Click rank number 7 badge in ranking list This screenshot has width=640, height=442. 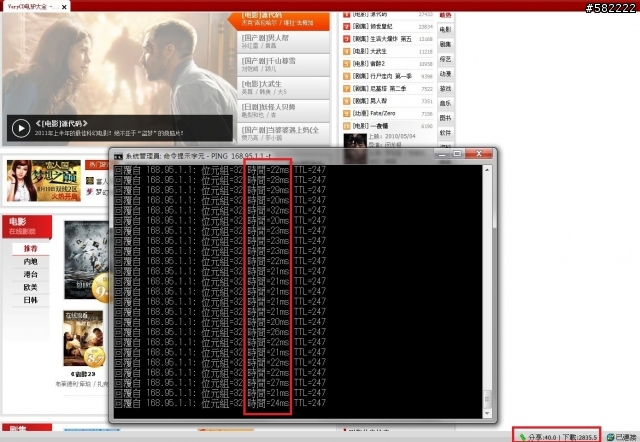coord(347,89)
